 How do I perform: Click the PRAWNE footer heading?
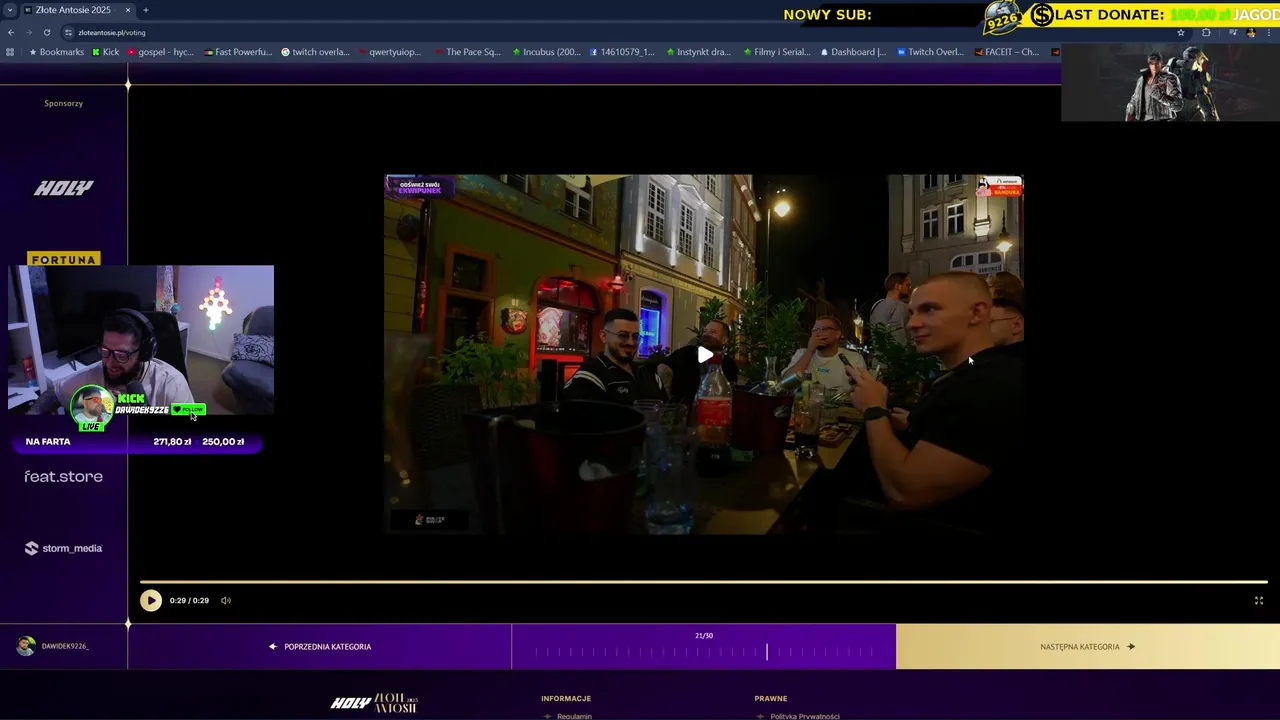771,698
